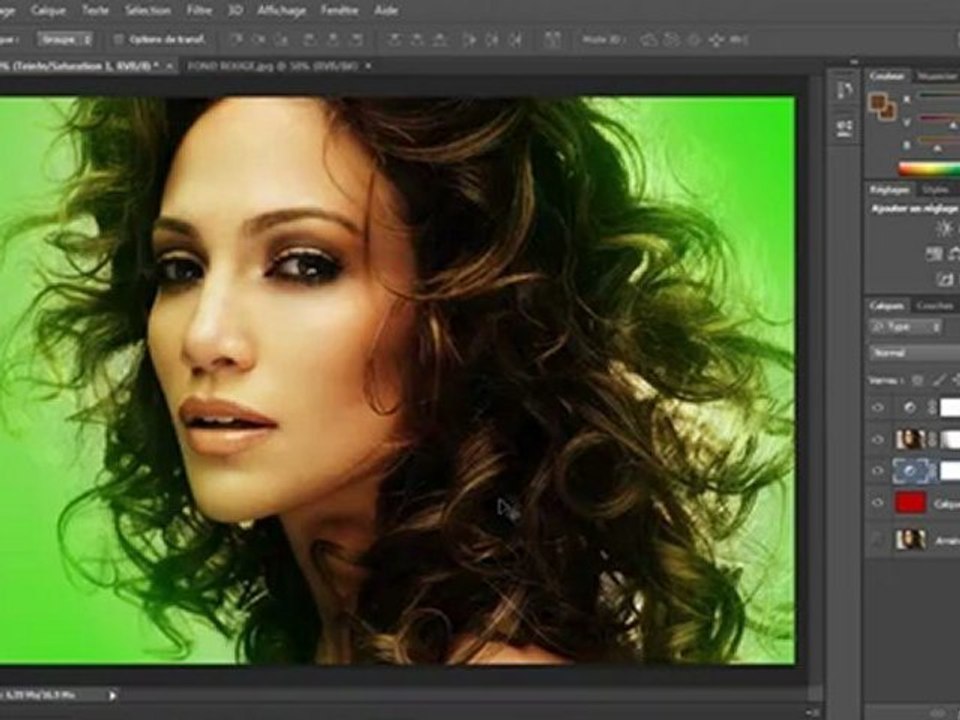The width and height of the screenshot is (960, 720).
Task: Close the Teinte/Saturation document tab
Action: (170, 66)
